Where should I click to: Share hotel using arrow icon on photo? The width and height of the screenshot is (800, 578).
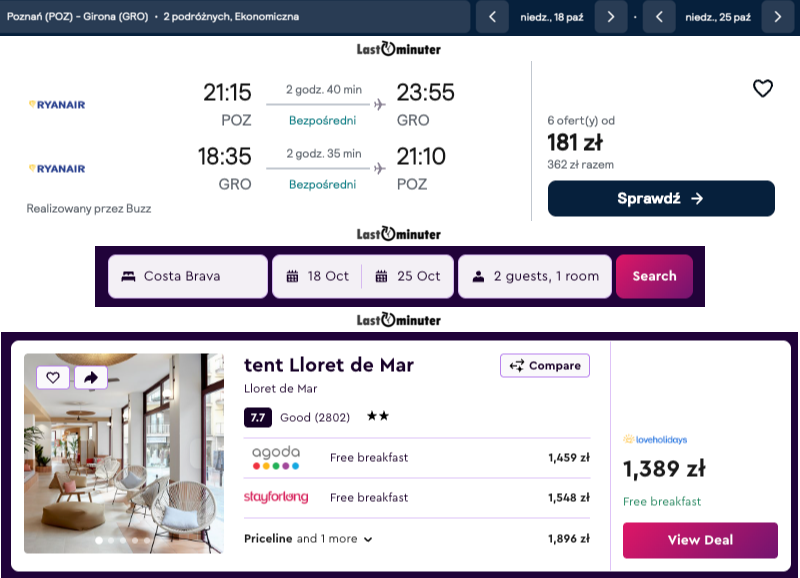point(91,378)
